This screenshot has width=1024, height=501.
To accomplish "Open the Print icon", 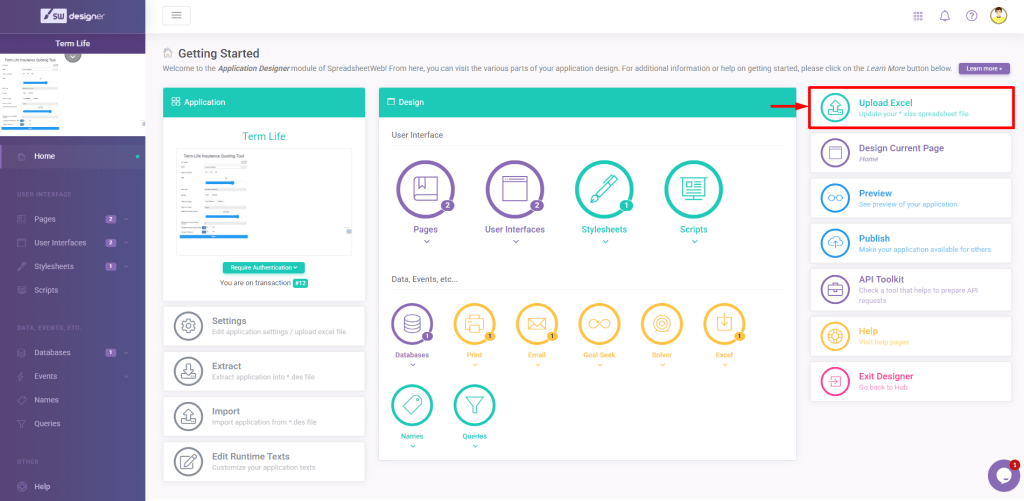I will 474,324.
